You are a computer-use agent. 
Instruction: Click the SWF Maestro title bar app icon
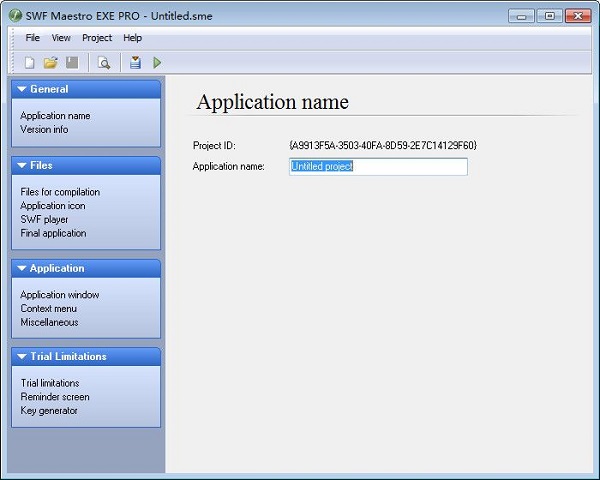(x=15, y=16)
